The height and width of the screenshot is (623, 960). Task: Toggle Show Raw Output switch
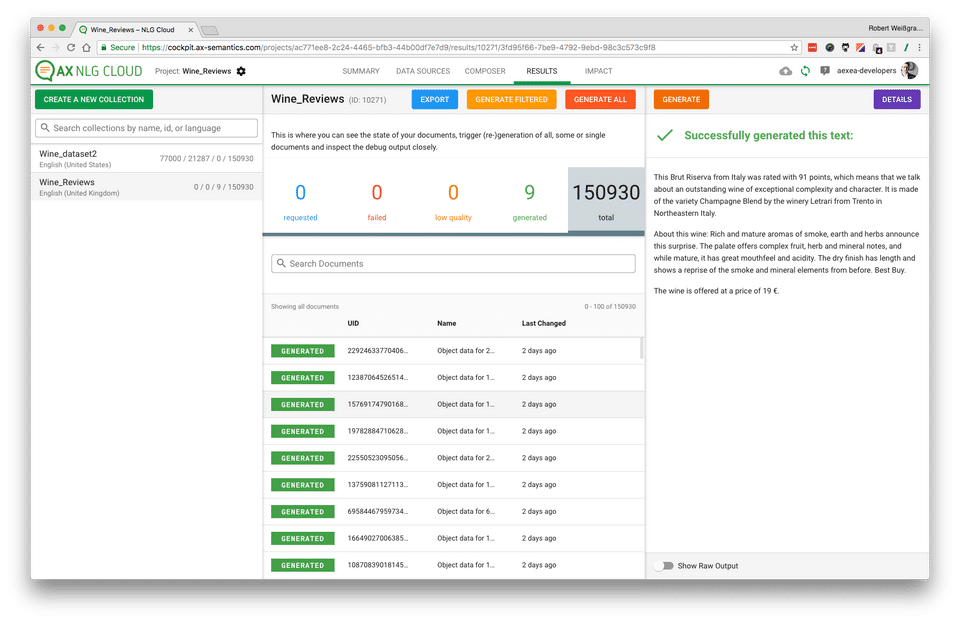coord(664,565)
